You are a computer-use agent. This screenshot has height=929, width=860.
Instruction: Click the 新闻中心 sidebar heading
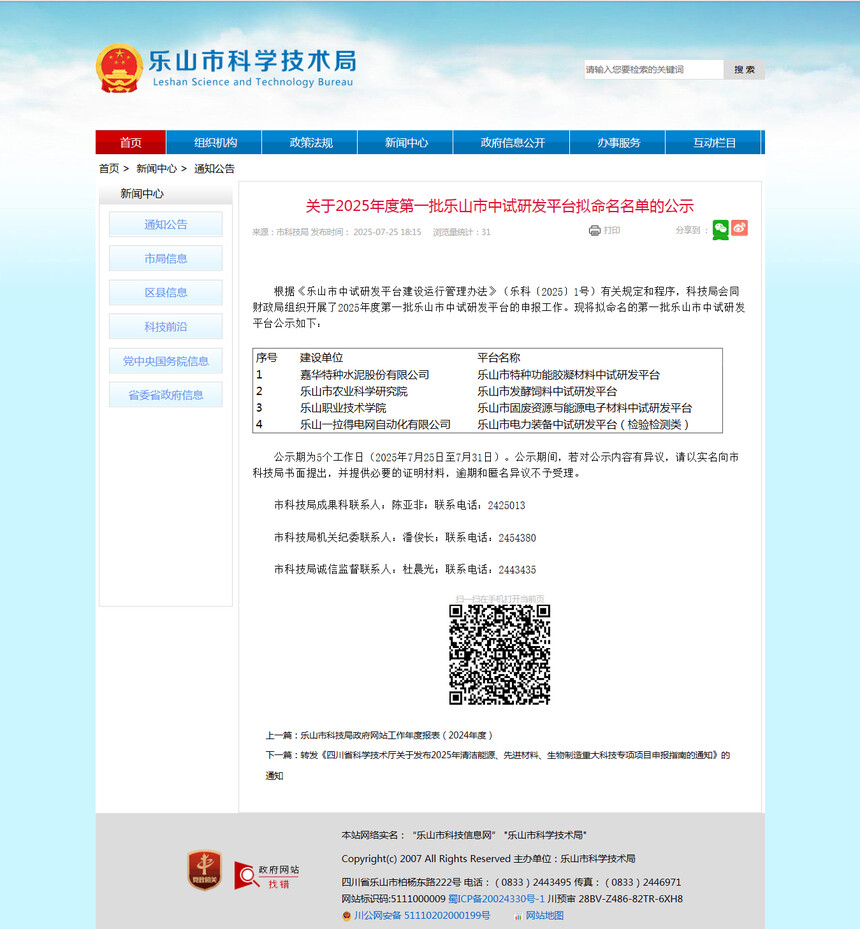point(142,194)
